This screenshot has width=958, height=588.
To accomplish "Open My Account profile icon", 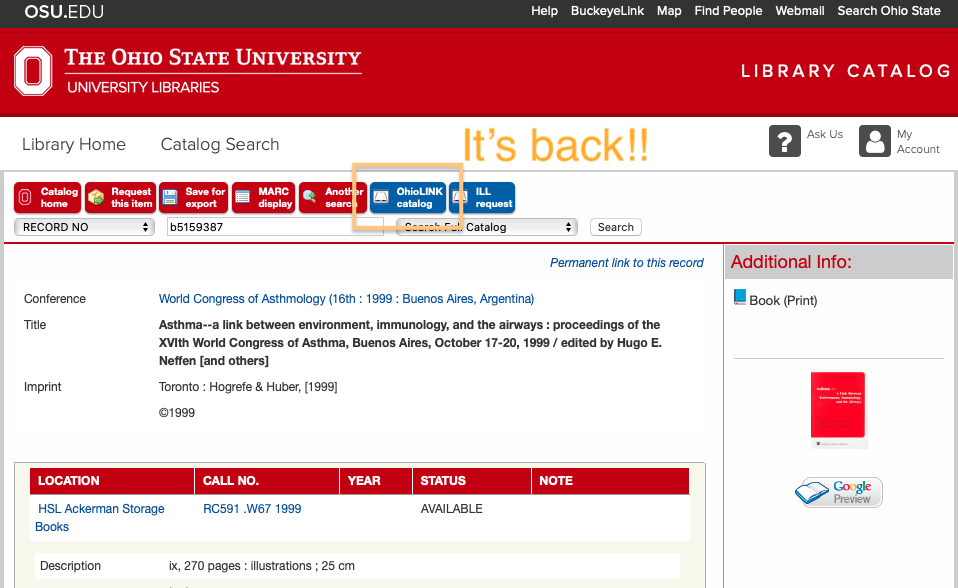I will [x=875, y=142].
